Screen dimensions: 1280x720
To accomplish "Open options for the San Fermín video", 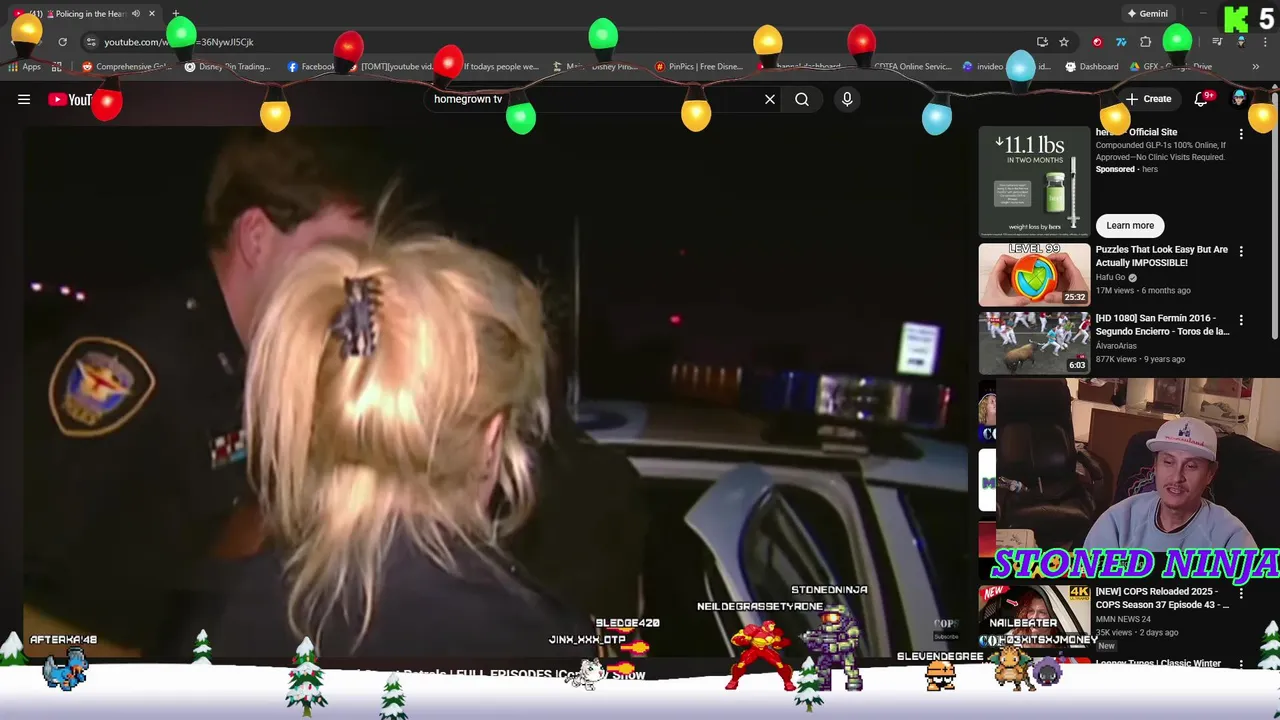I will pos(1241,320).
